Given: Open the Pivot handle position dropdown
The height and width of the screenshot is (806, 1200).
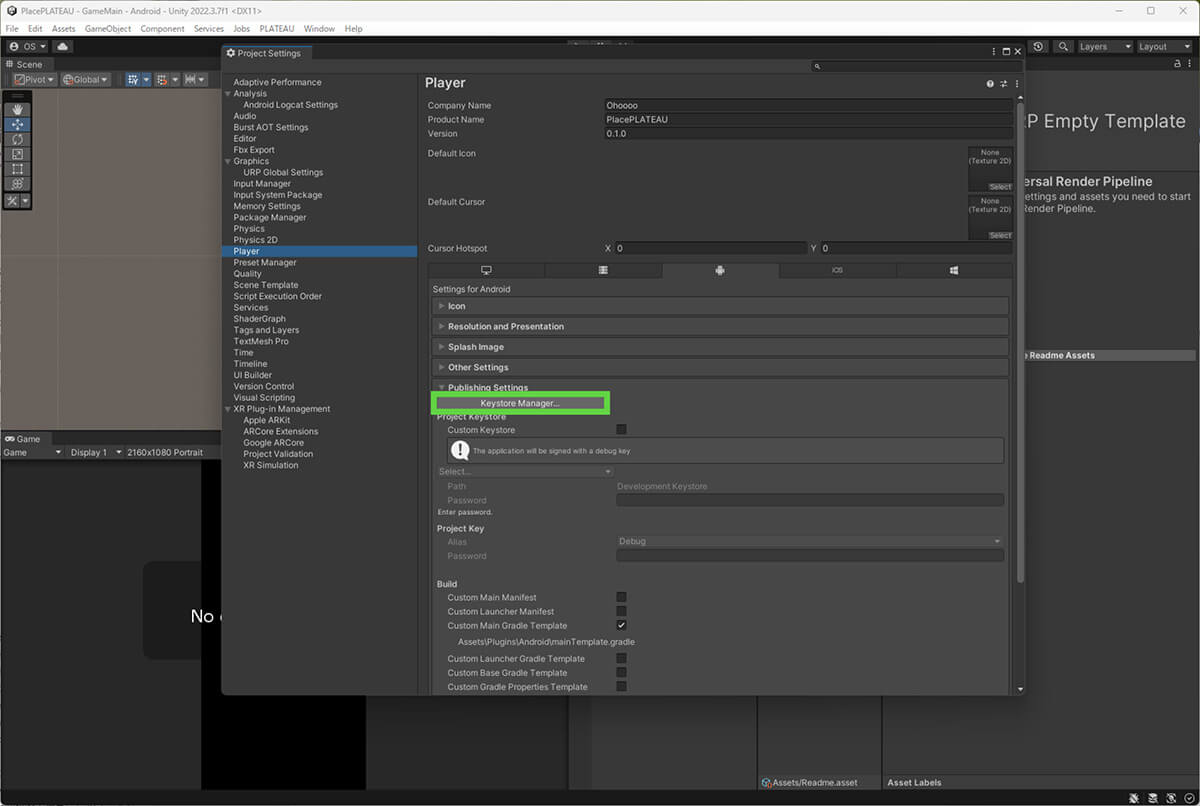Looking at the screenshot, I should click(34, 79).
